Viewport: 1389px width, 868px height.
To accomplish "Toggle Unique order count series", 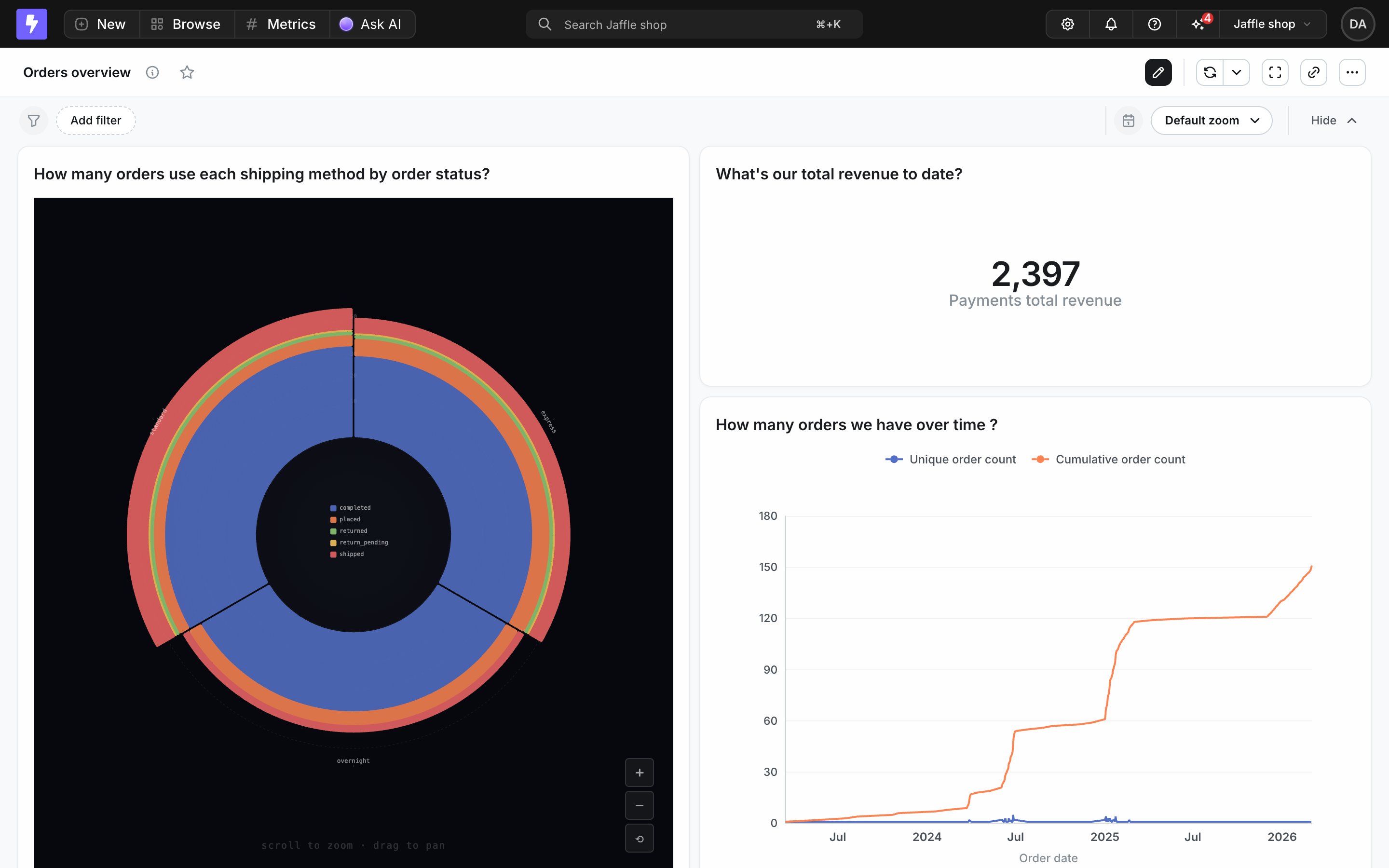I will [951, 459].
